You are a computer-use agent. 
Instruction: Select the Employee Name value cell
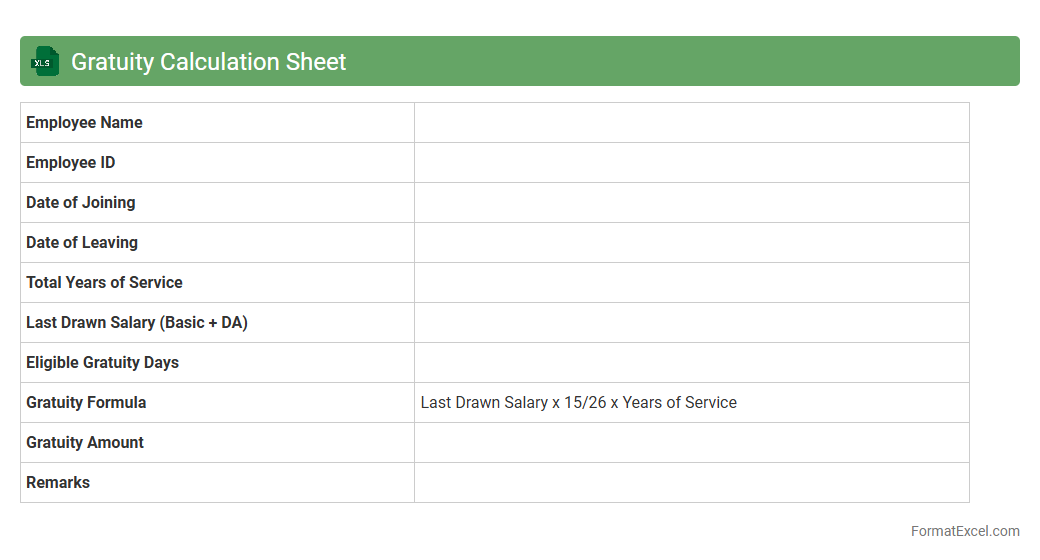coord(691,123)
